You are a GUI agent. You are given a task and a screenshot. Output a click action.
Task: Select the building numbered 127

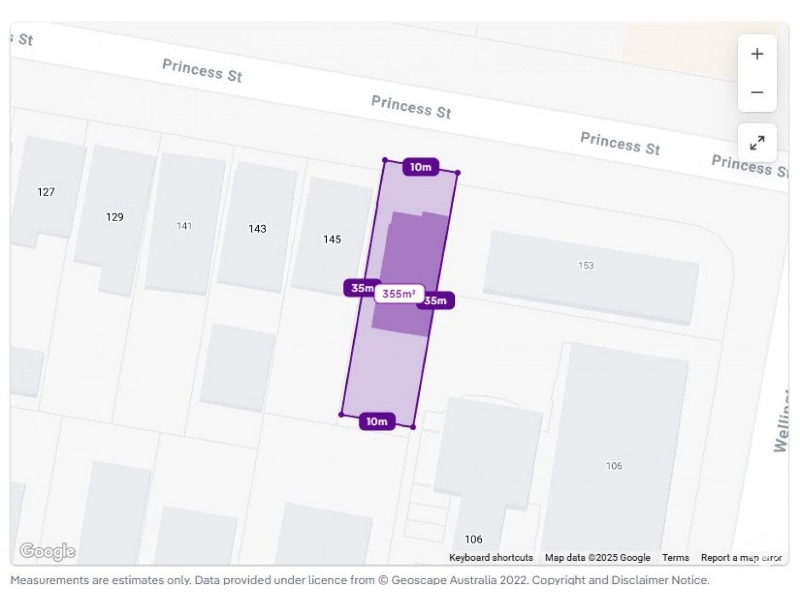(x=46, y=192)
